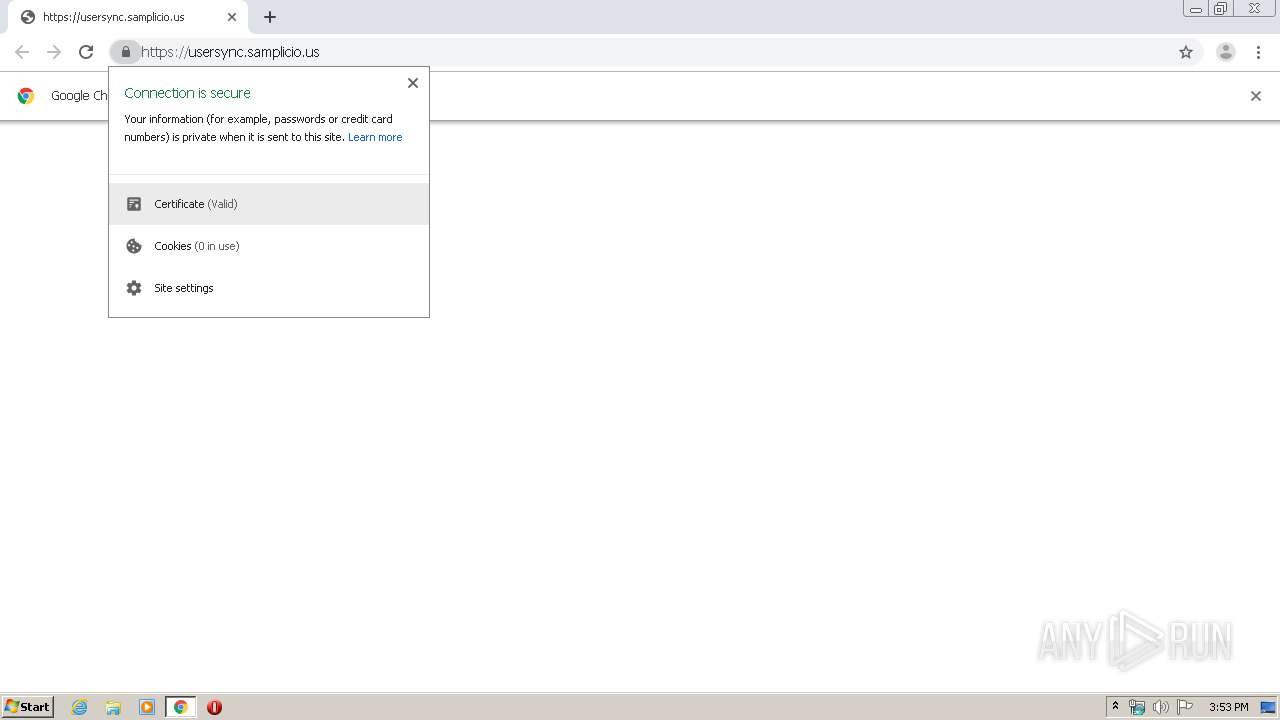
Task: Go back with the back arrow
Action: tap(22, 52)
